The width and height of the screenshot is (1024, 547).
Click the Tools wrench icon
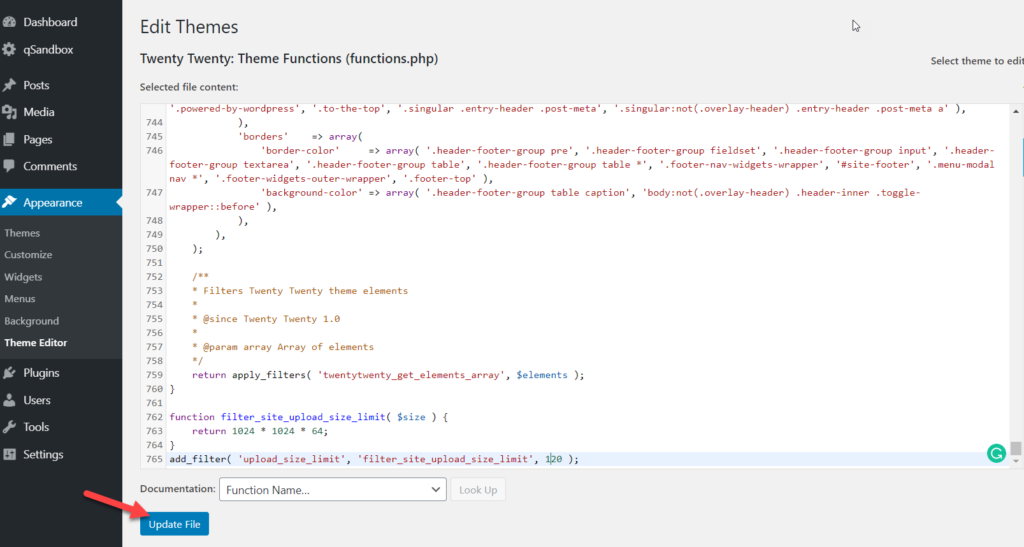click(9, 427)
